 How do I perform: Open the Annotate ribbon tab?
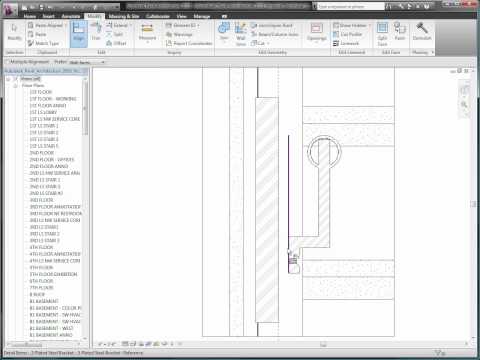[x=71, y=16]
